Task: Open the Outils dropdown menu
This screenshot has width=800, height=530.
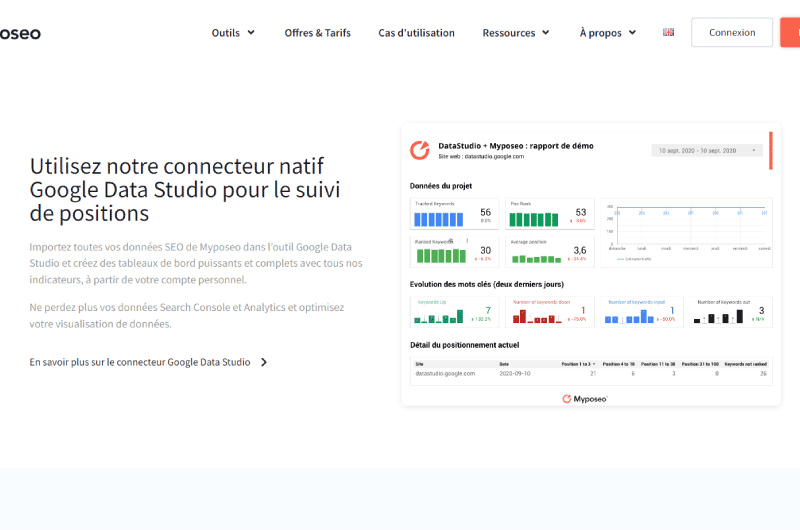Action: click(233, 33)
